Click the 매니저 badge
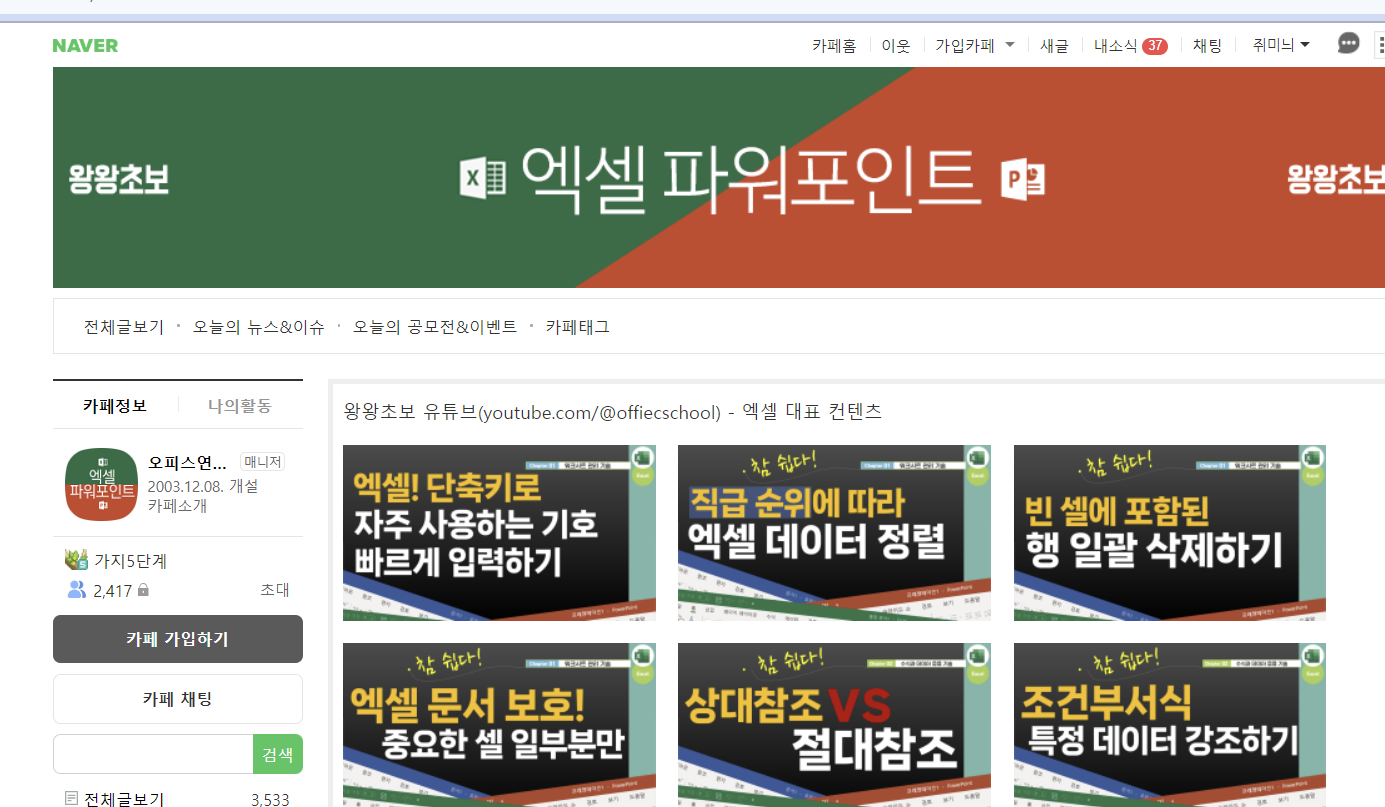Image resolution: width=1385 pixels, height=807 pixels. pyautogui.click(x=263, y=462)
